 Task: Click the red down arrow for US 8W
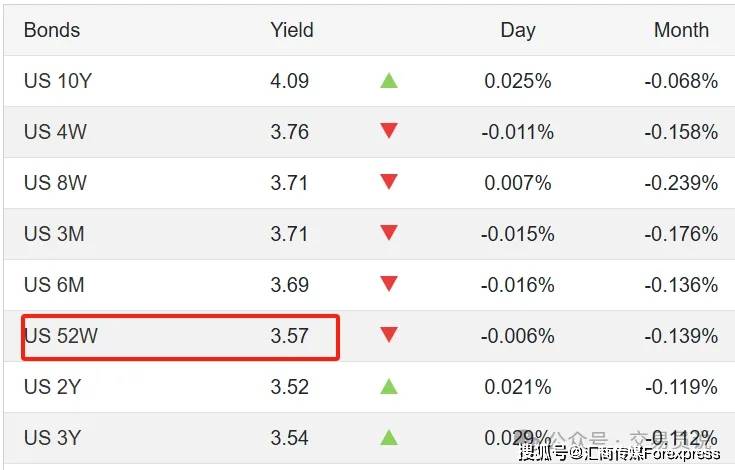(x=389, y=182)
